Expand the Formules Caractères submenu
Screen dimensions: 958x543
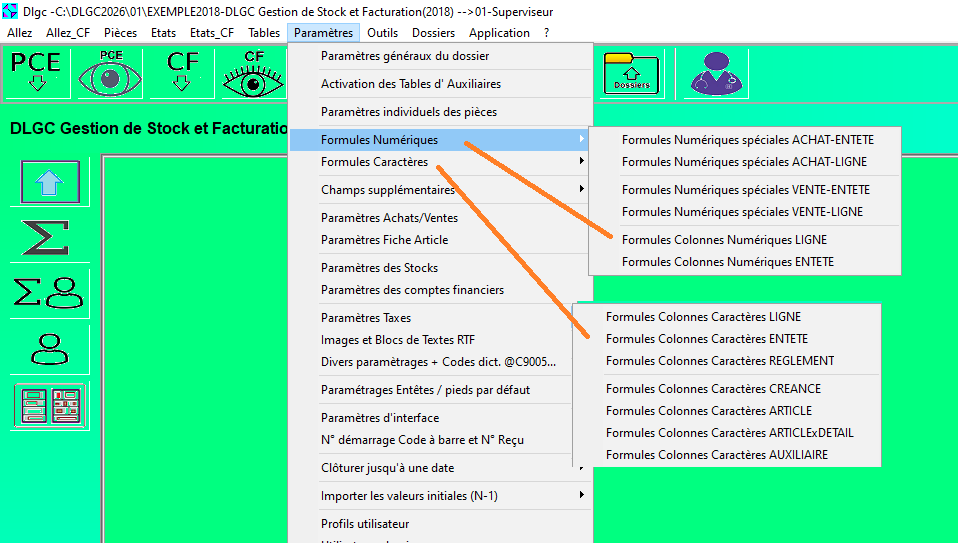(374, 162)
